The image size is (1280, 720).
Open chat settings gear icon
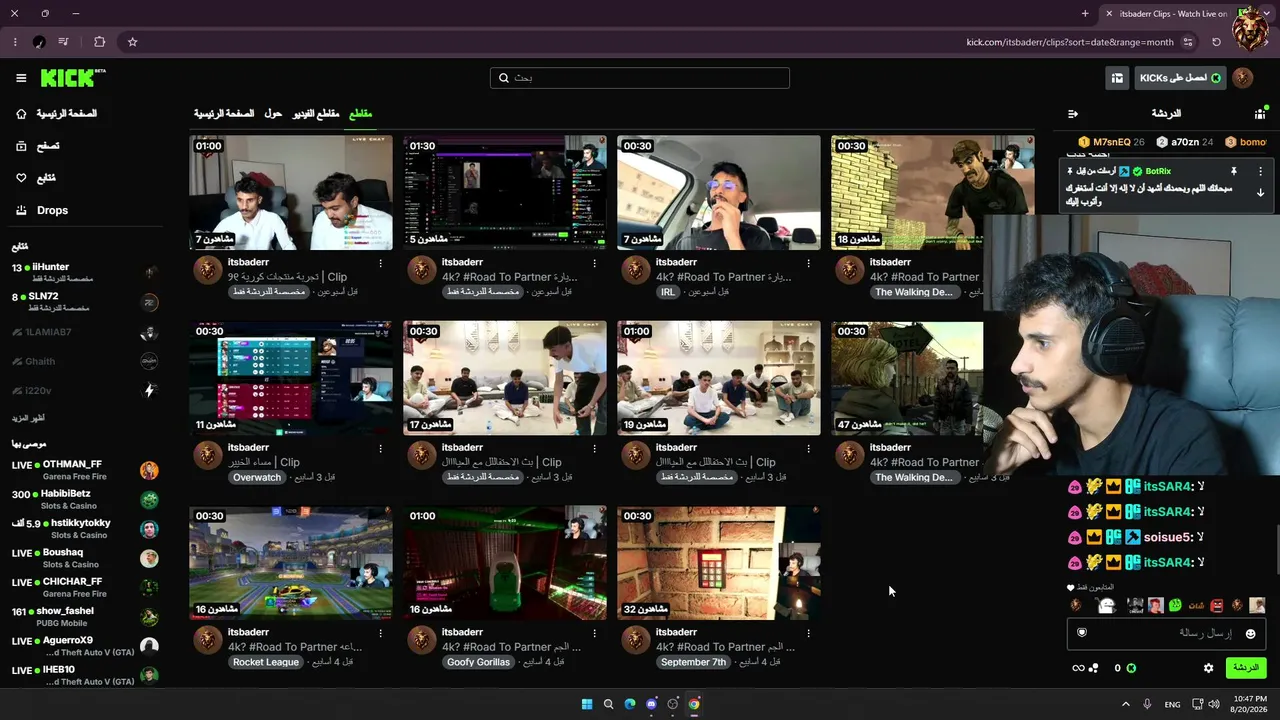coord(1208,668)
